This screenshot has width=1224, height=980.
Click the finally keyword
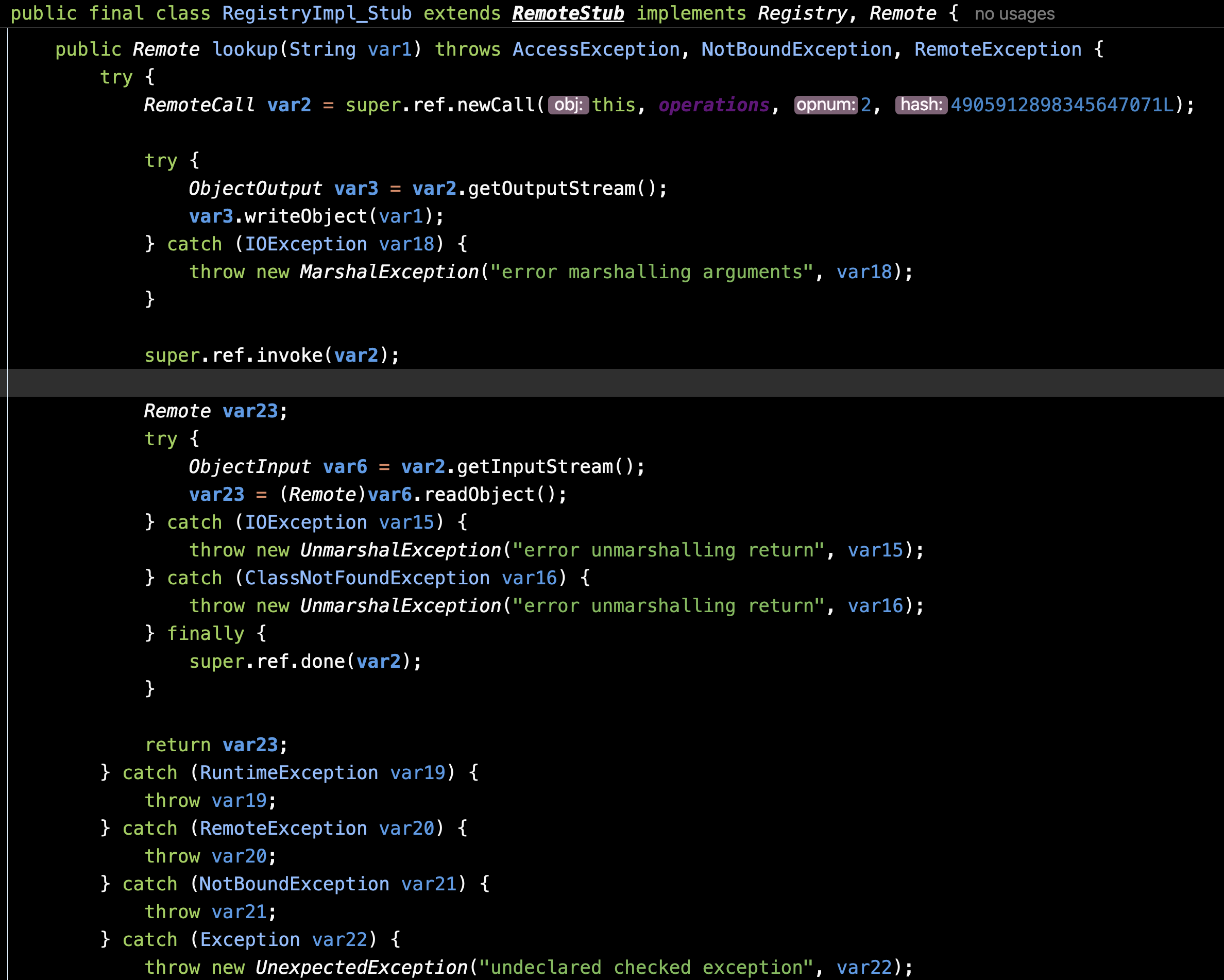coord(206,634)
